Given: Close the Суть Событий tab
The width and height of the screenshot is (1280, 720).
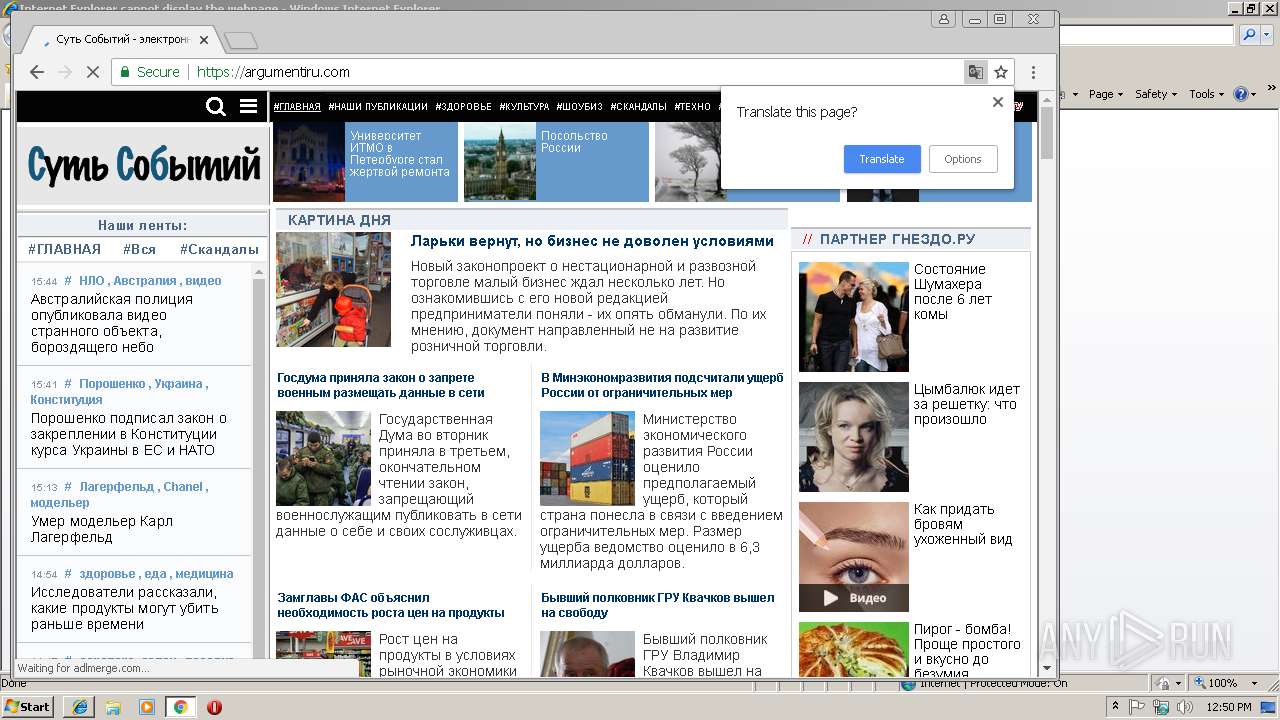Looking at the screenshot, I should [204, 40].
